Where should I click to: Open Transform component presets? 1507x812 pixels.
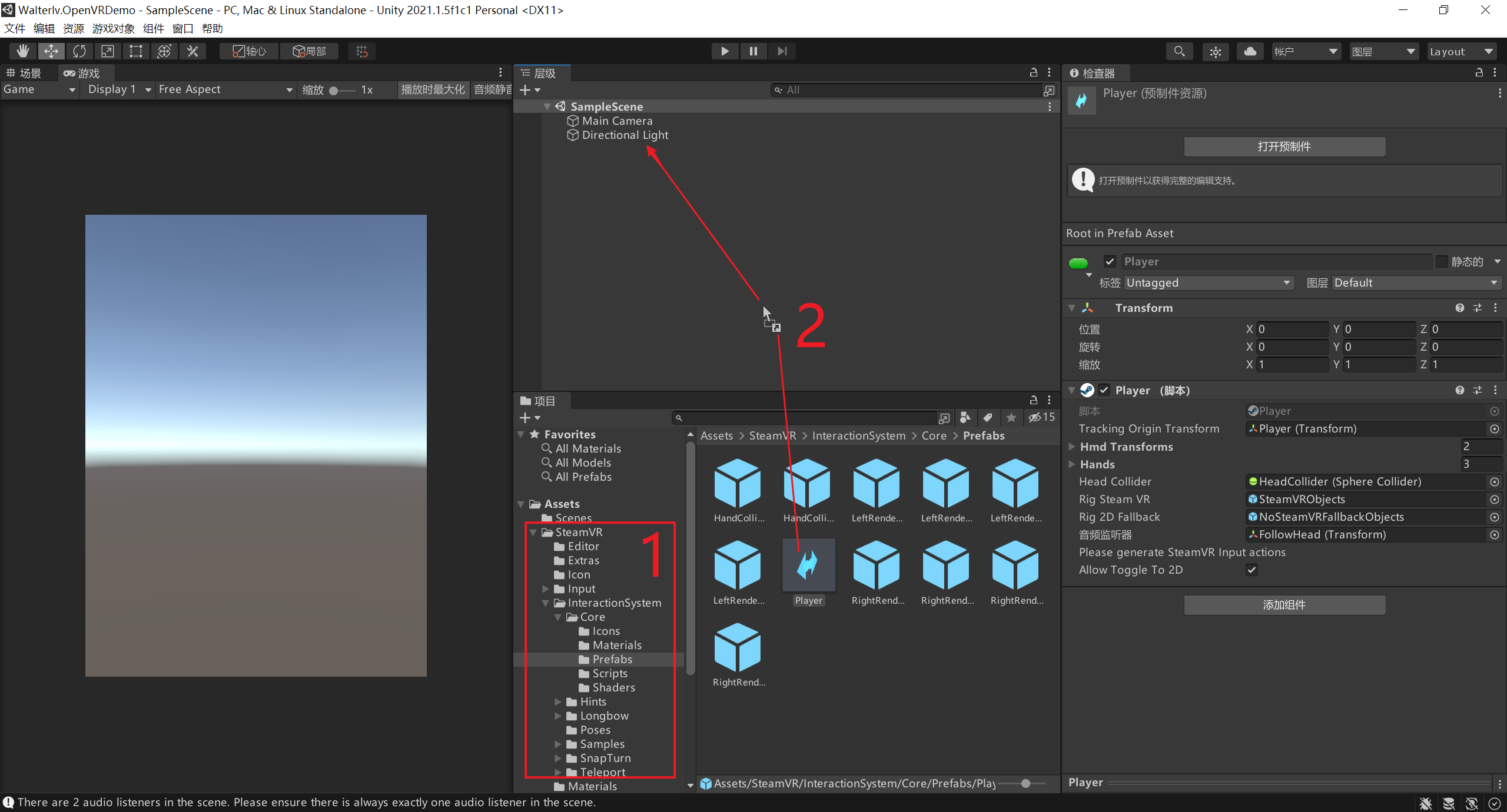1478,308
